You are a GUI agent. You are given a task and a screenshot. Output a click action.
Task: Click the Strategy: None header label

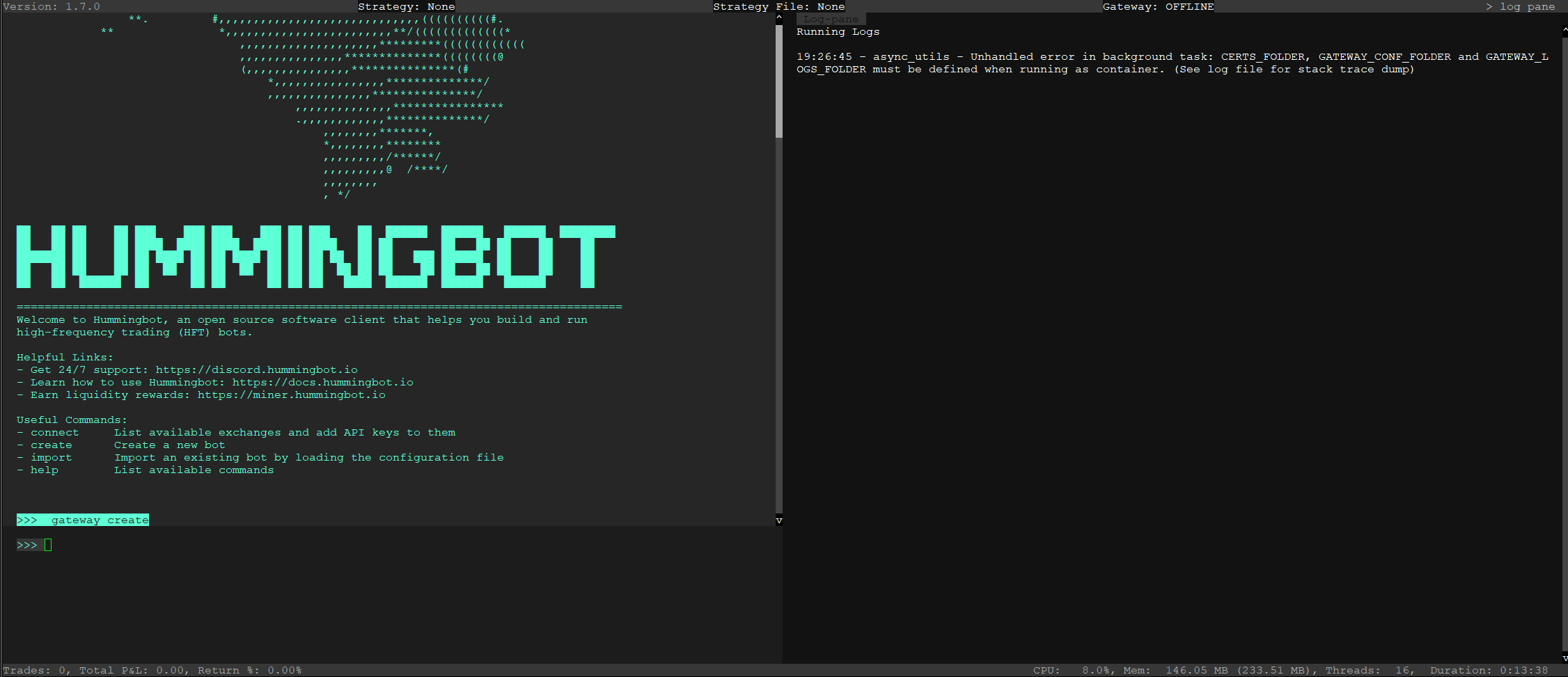(x=407, y=6)
